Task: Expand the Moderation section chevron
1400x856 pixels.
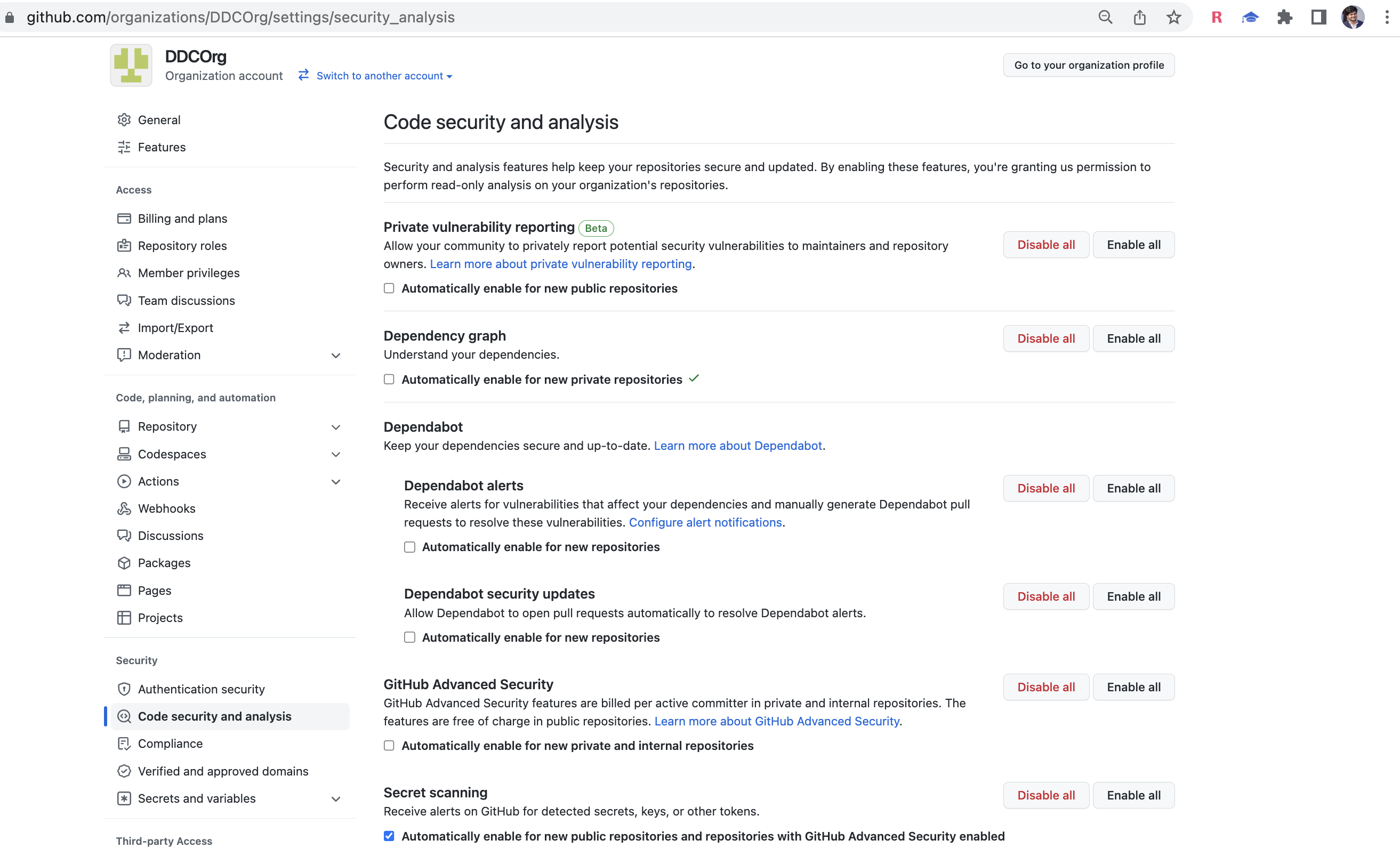Action: pyautogui.click(x=336, y=356)
